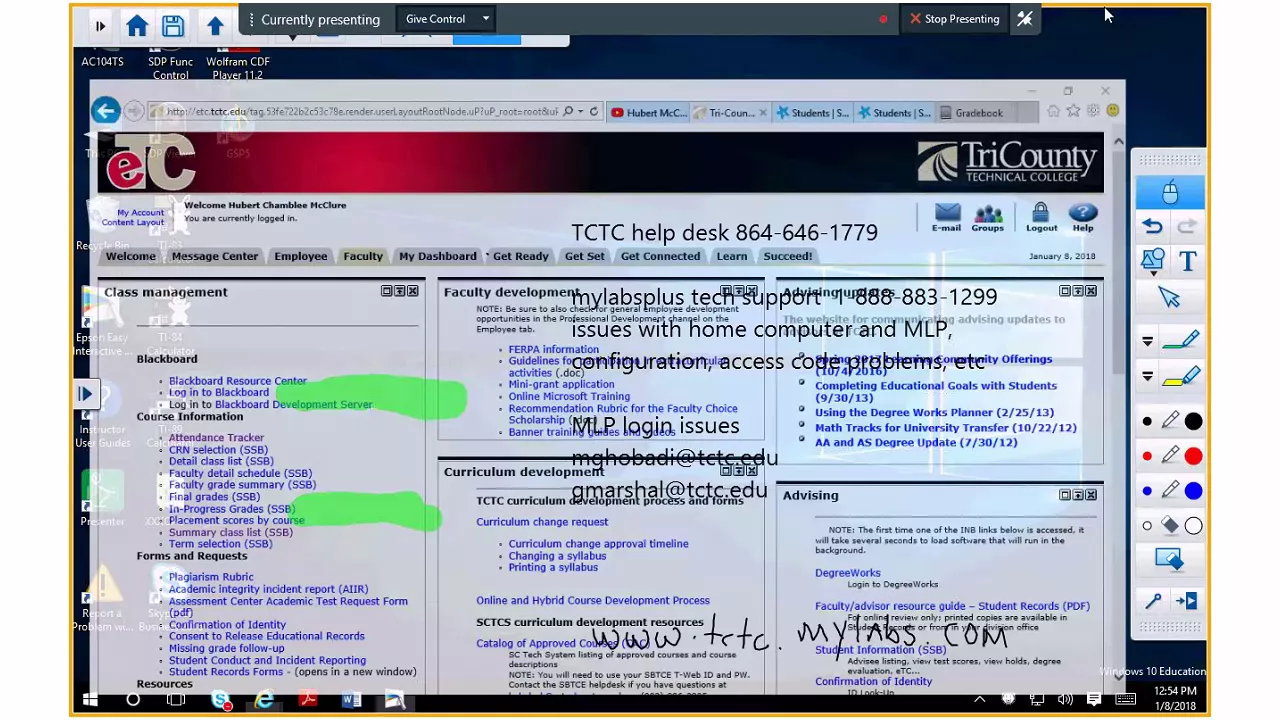Open the Give Control dropdown
The width and height of the screenshot is (1280, 720).
[x=447, y=18]
